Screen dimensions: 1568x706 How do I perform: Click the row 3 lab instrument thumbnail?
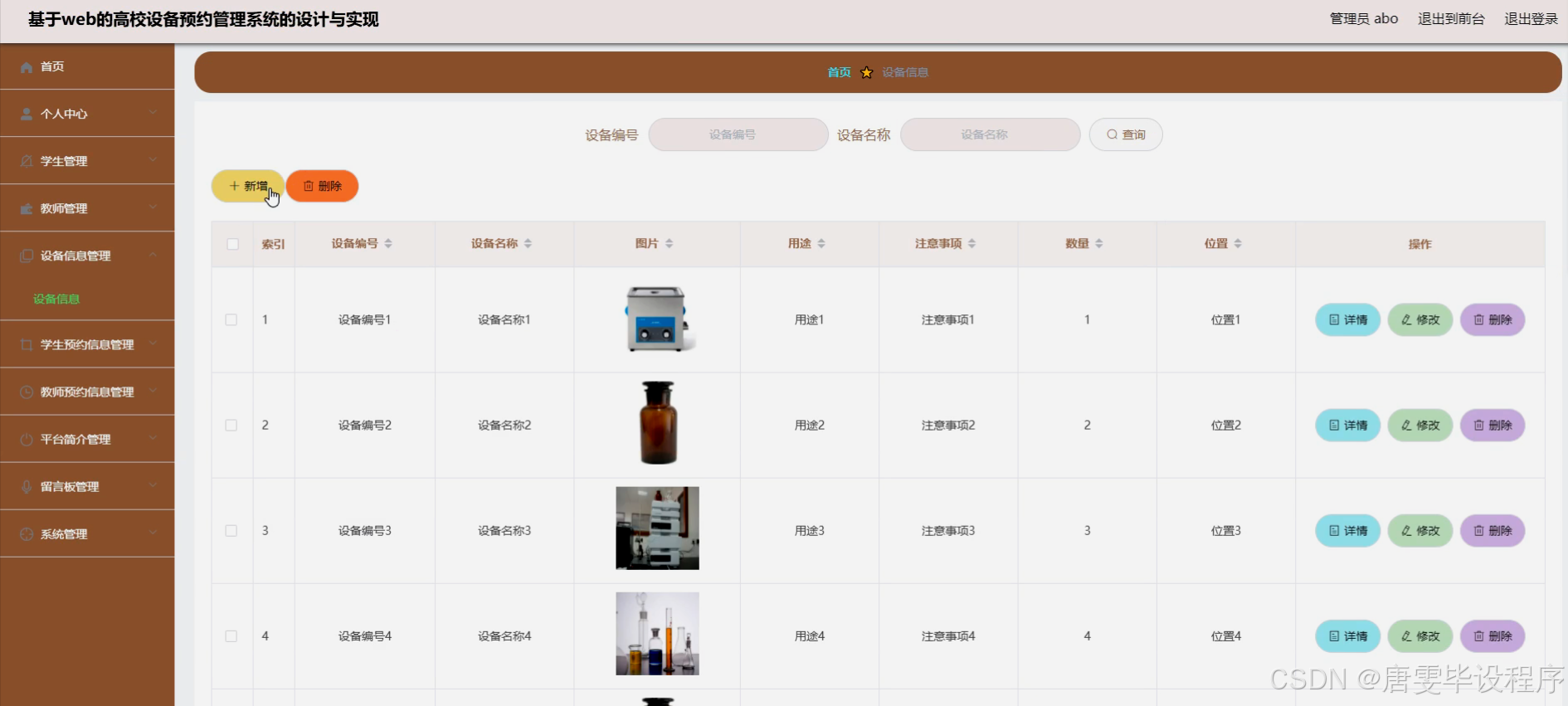click(657, 528)
